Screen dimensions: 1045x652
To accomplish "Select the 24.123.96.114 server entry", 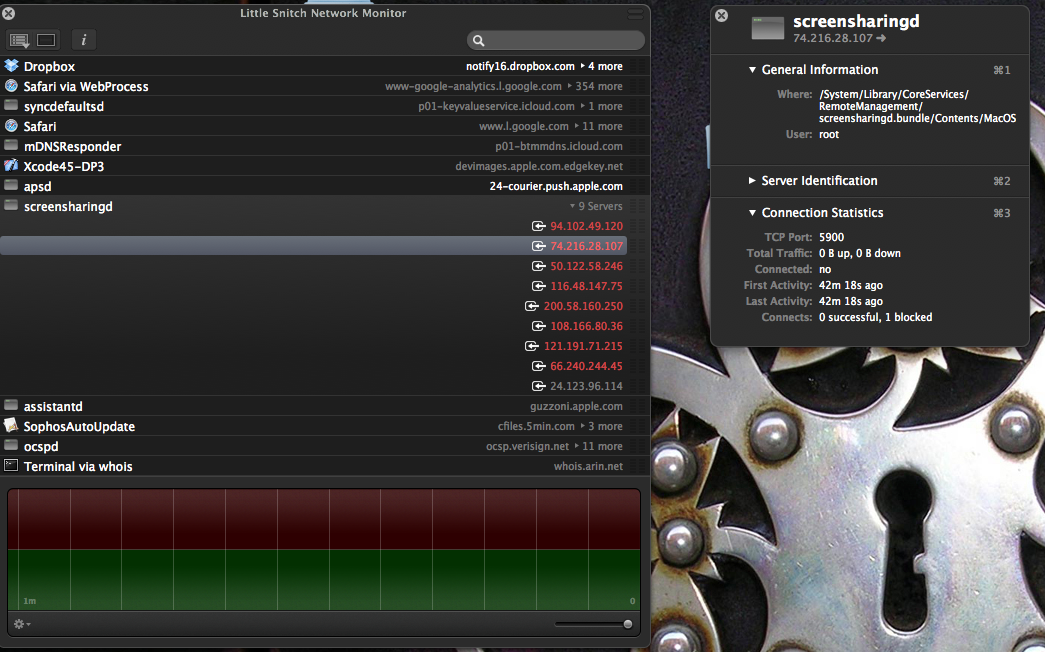I will pyautogui.click(x=586, y=386).
